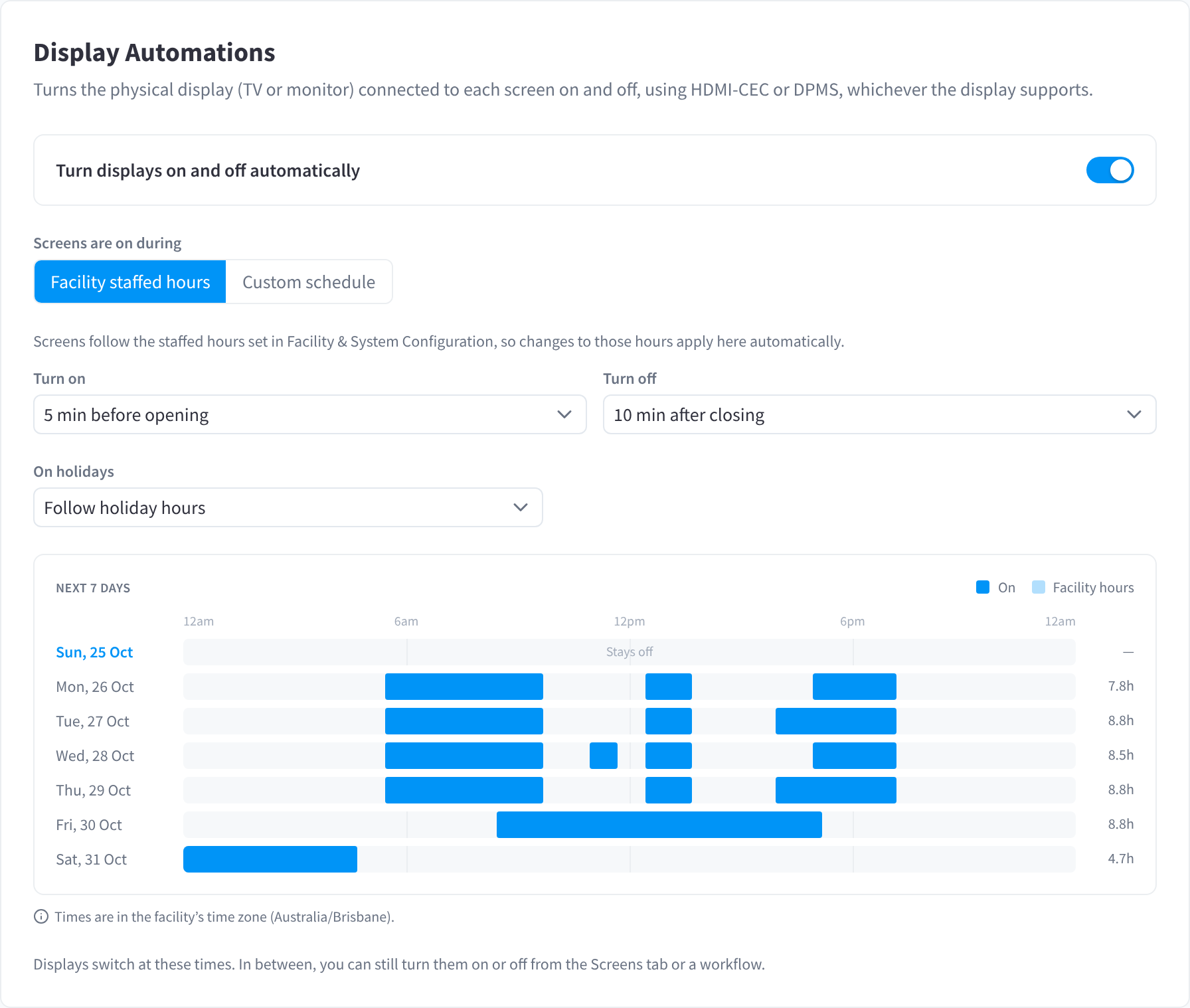Click the 6pm axis label
Screen dimensions: 1190x1008
coord(852,622)
